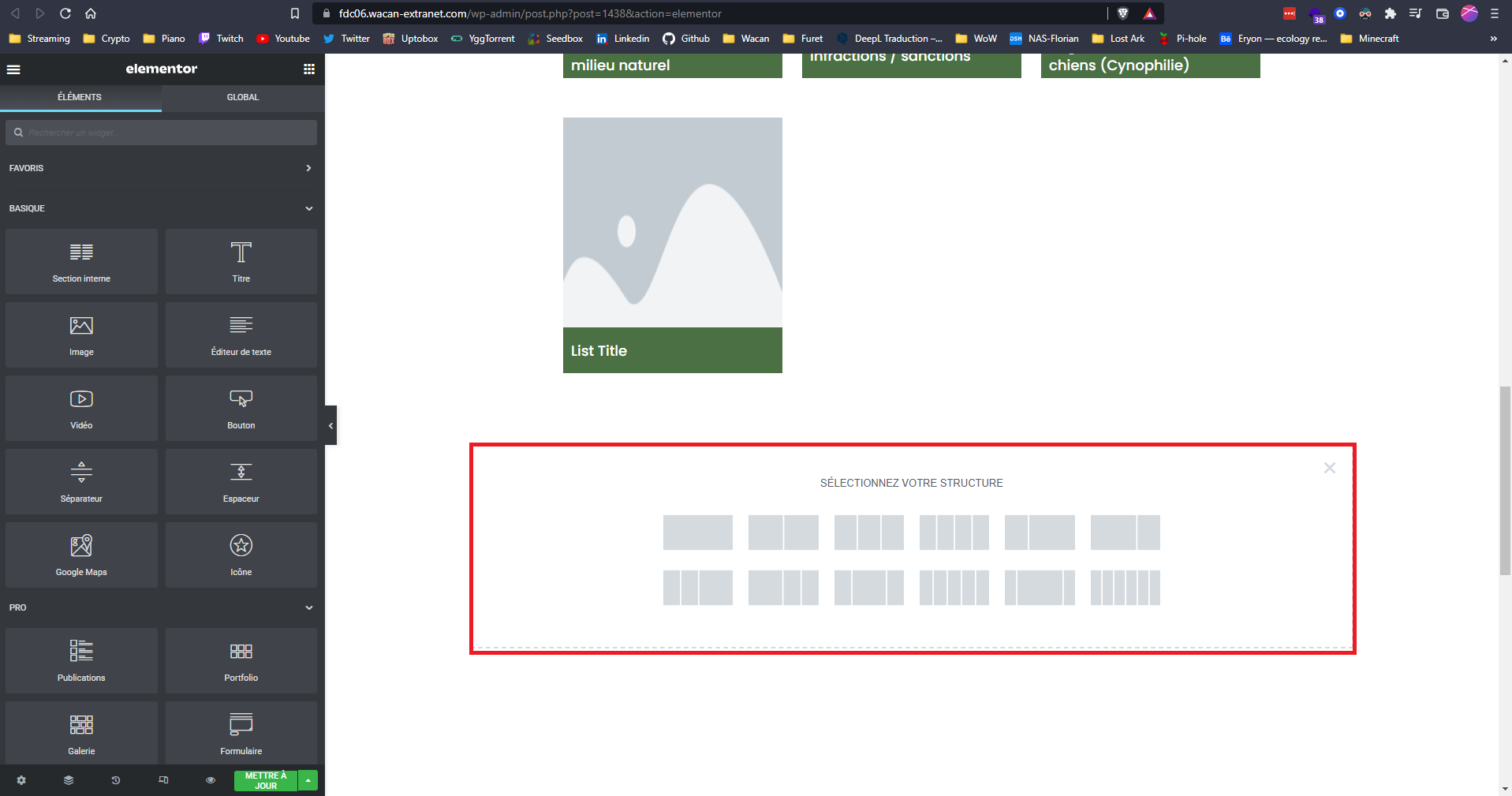The width and height of the screenshot is (1512, 796).
Task: Switch to the GLOBAL tab
Action: tap(242, 97)
